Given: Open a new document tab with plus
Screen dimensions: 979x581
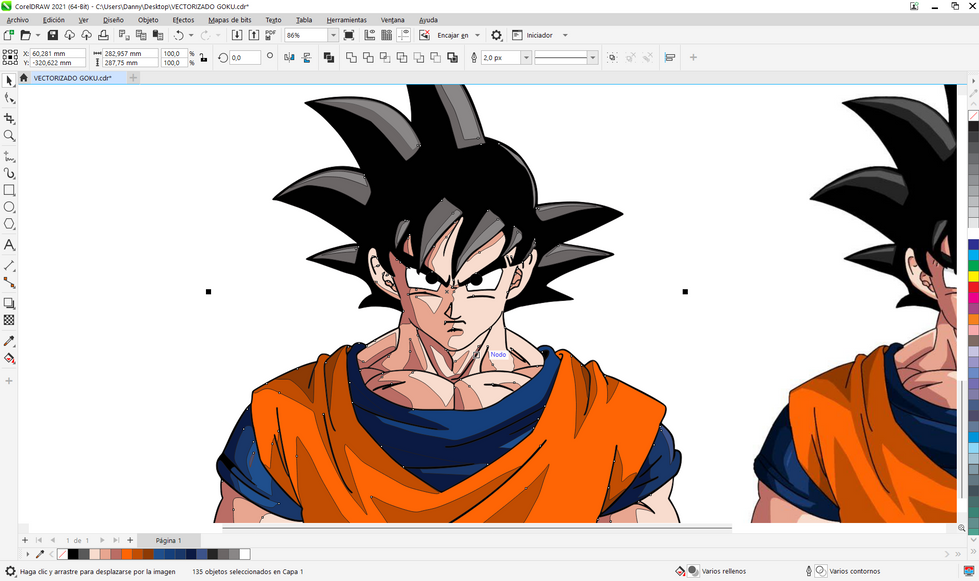Looking at the screenshot, I should (133, 78).
